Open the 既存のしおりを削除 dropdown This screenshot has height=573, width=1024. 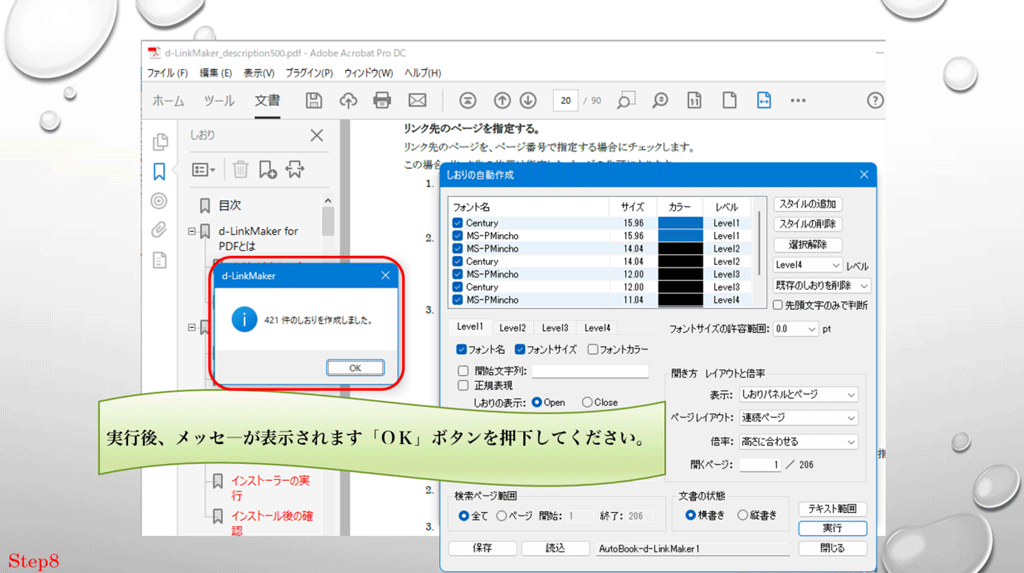(x=822, y=286)
